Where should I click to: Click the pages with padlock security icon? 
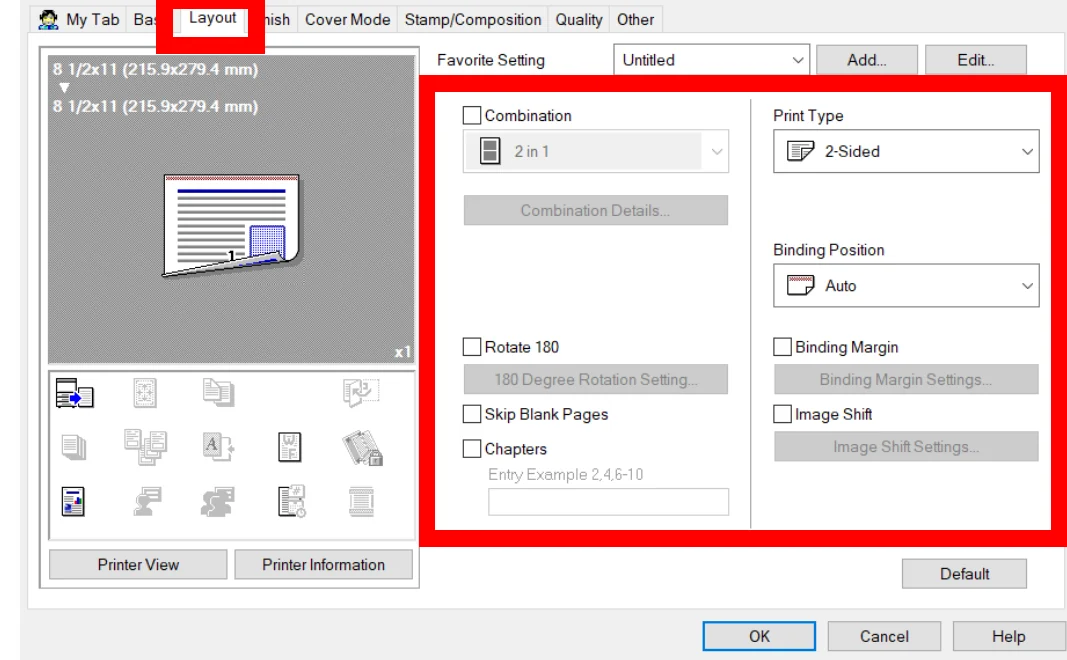[362, 448]
